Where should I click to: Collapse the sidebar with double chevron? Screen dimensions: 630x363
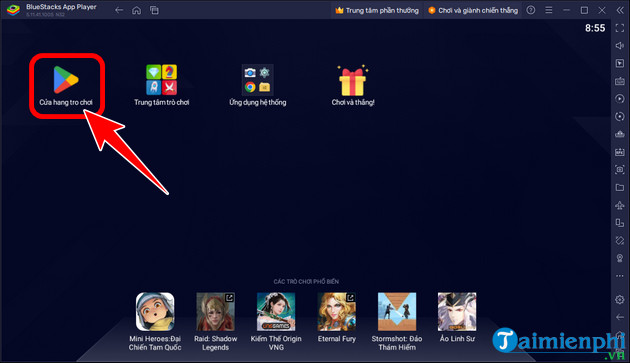[620, 10]
